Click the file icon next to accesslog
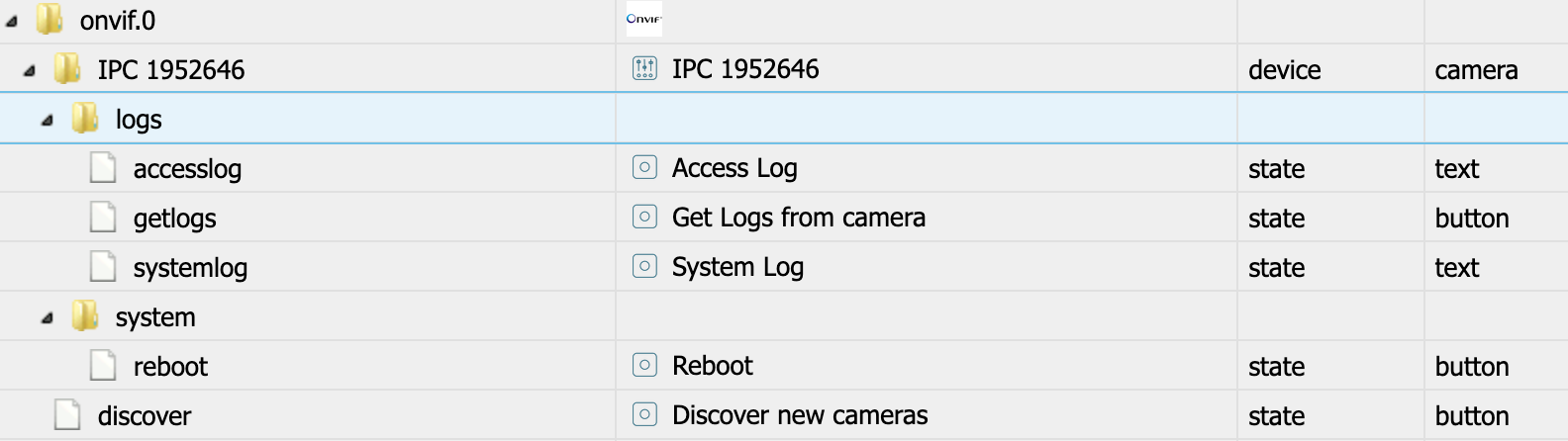 pos(103,168)
